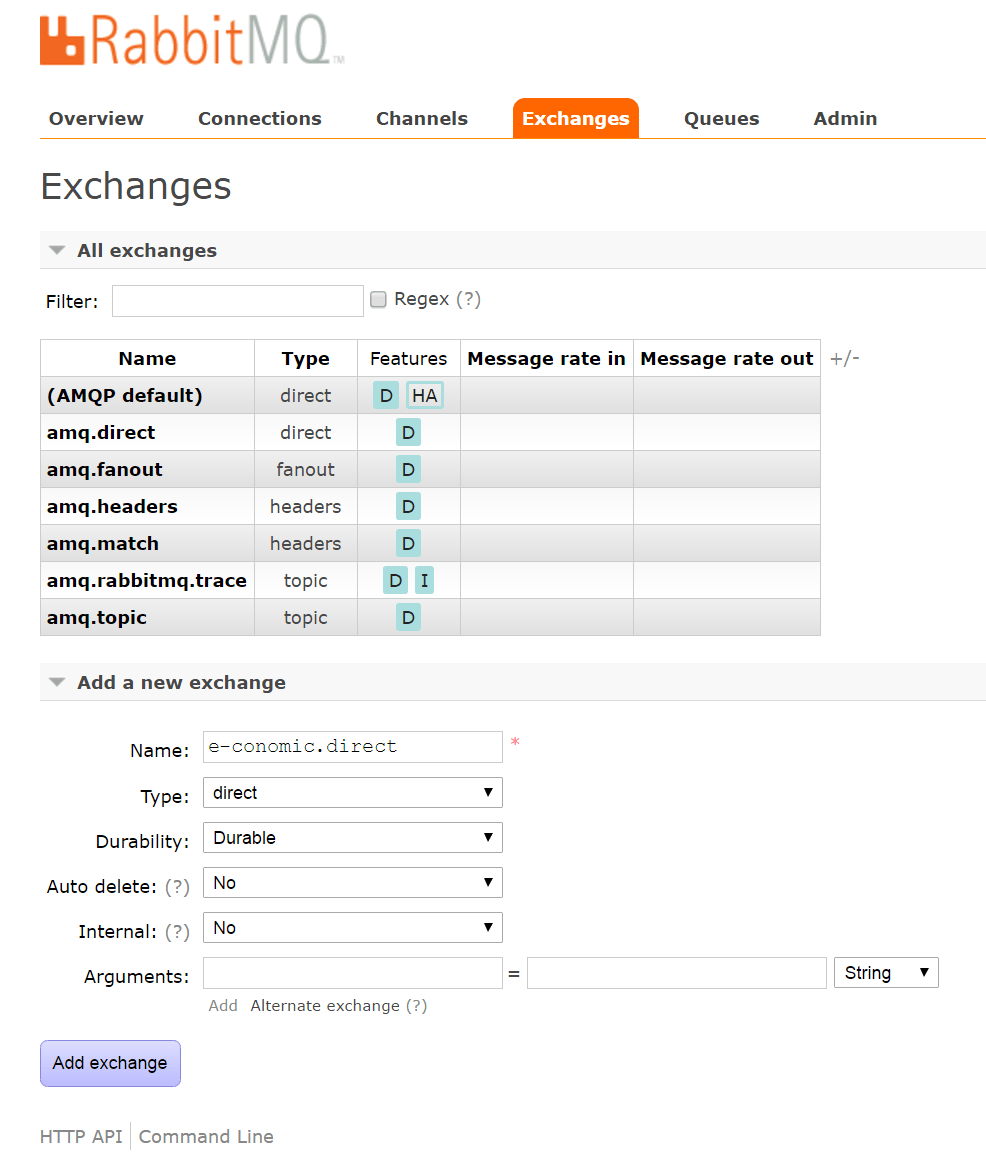The height and width of the screenshot is (1162, 986).
Task: Click the +/- column chooser
Action: click(x=845, y=359)
